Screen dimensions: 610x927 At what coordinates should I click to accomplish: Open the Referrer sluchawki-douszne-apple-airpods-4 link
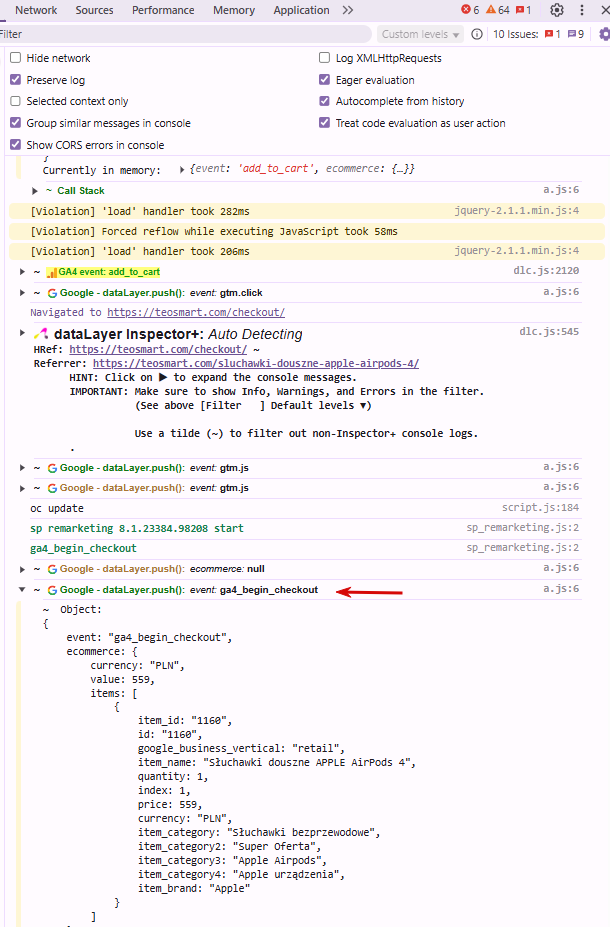pyautogui.click(x=256, y=364)
